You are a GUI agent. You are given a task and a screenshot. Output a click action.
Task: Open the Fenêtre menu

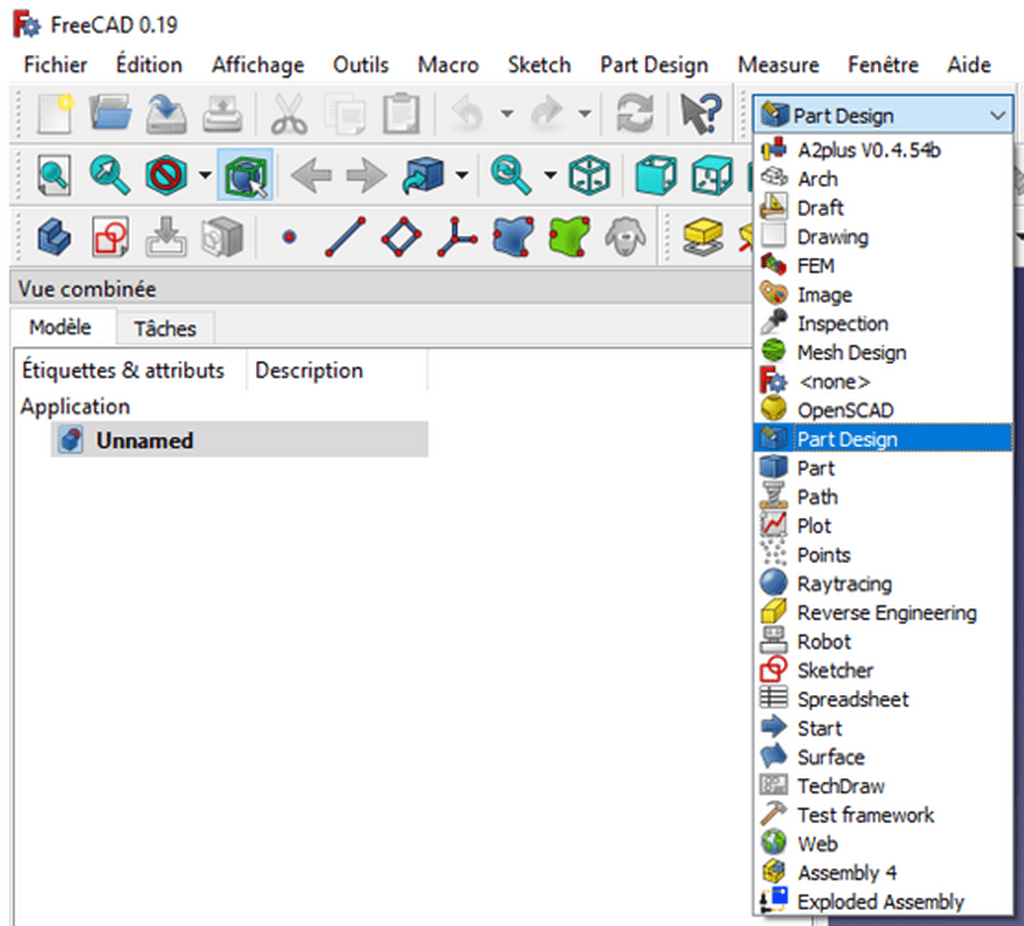click(883, 65)
